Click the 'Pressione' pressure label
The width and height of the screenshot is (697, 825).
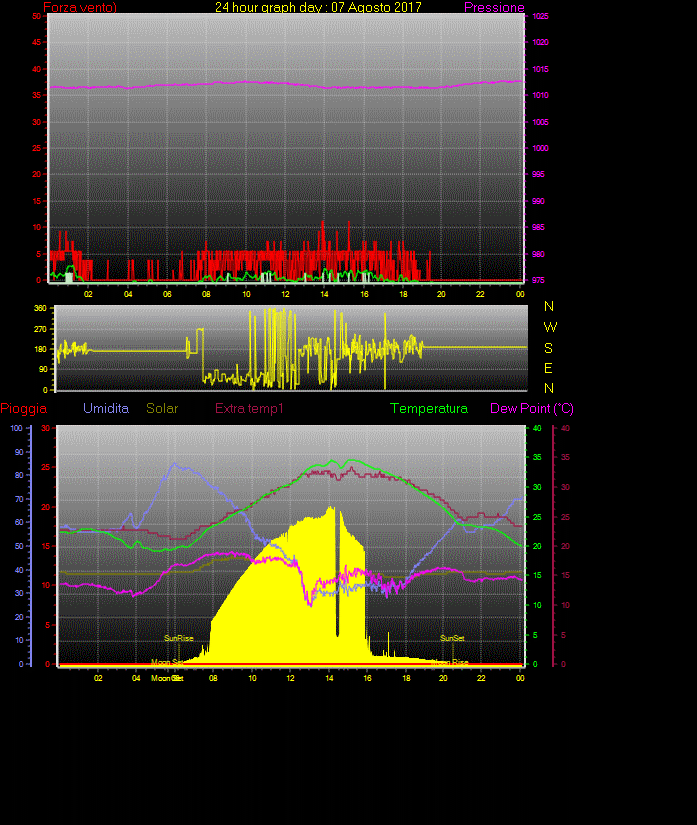(494, 7)
